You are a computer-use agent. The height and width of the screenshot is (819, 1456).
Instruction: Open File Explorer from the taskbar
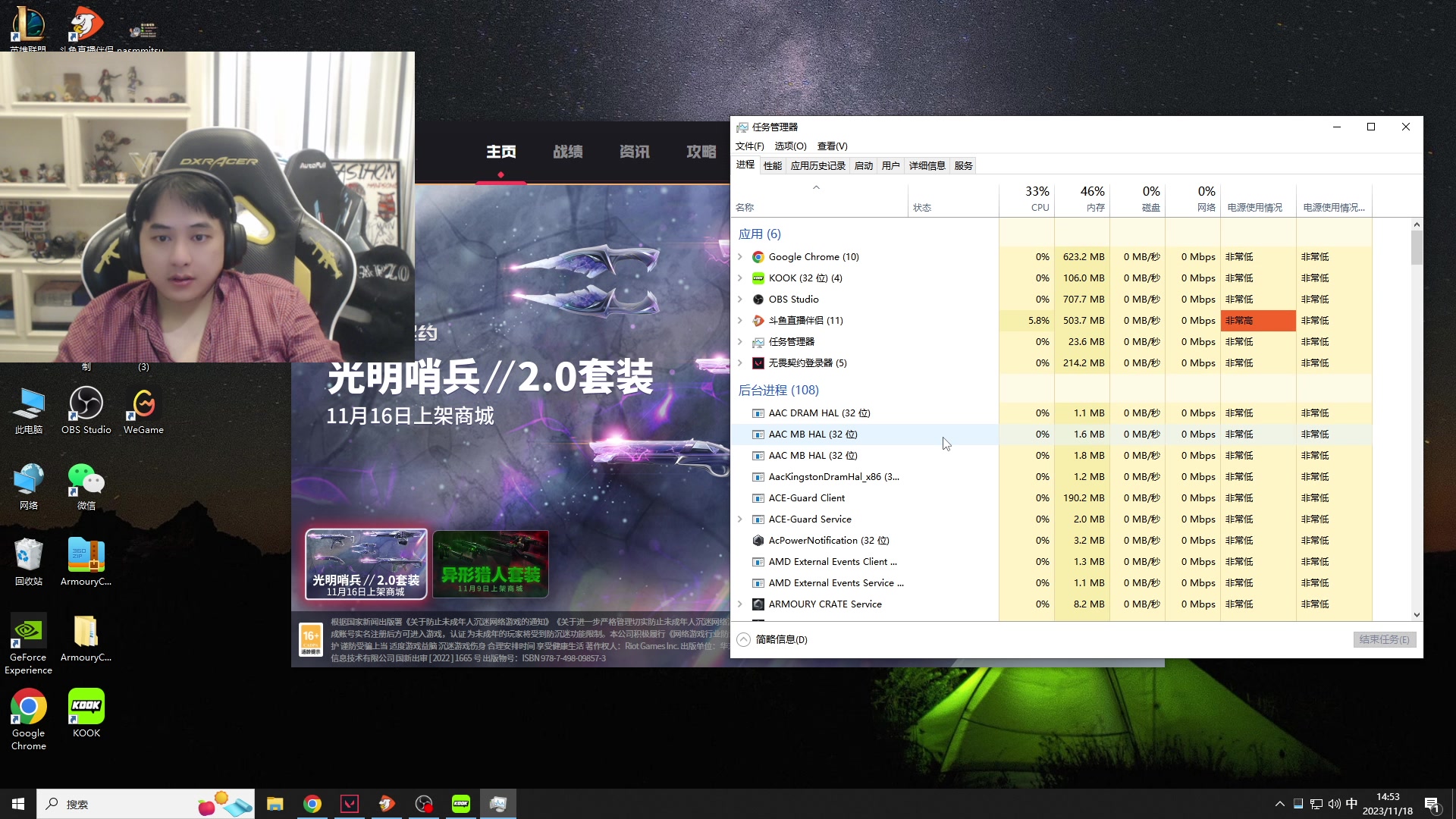pyautogui.click(x=275, y=804)
